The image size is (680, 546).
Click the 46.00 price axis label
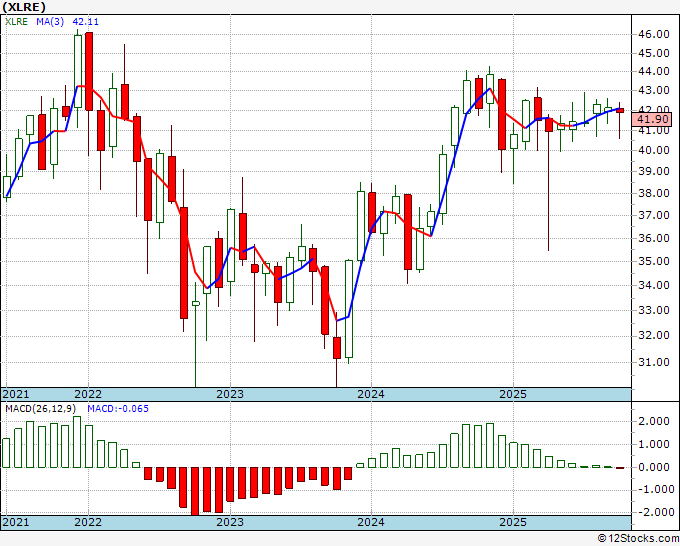pos(653,34)
